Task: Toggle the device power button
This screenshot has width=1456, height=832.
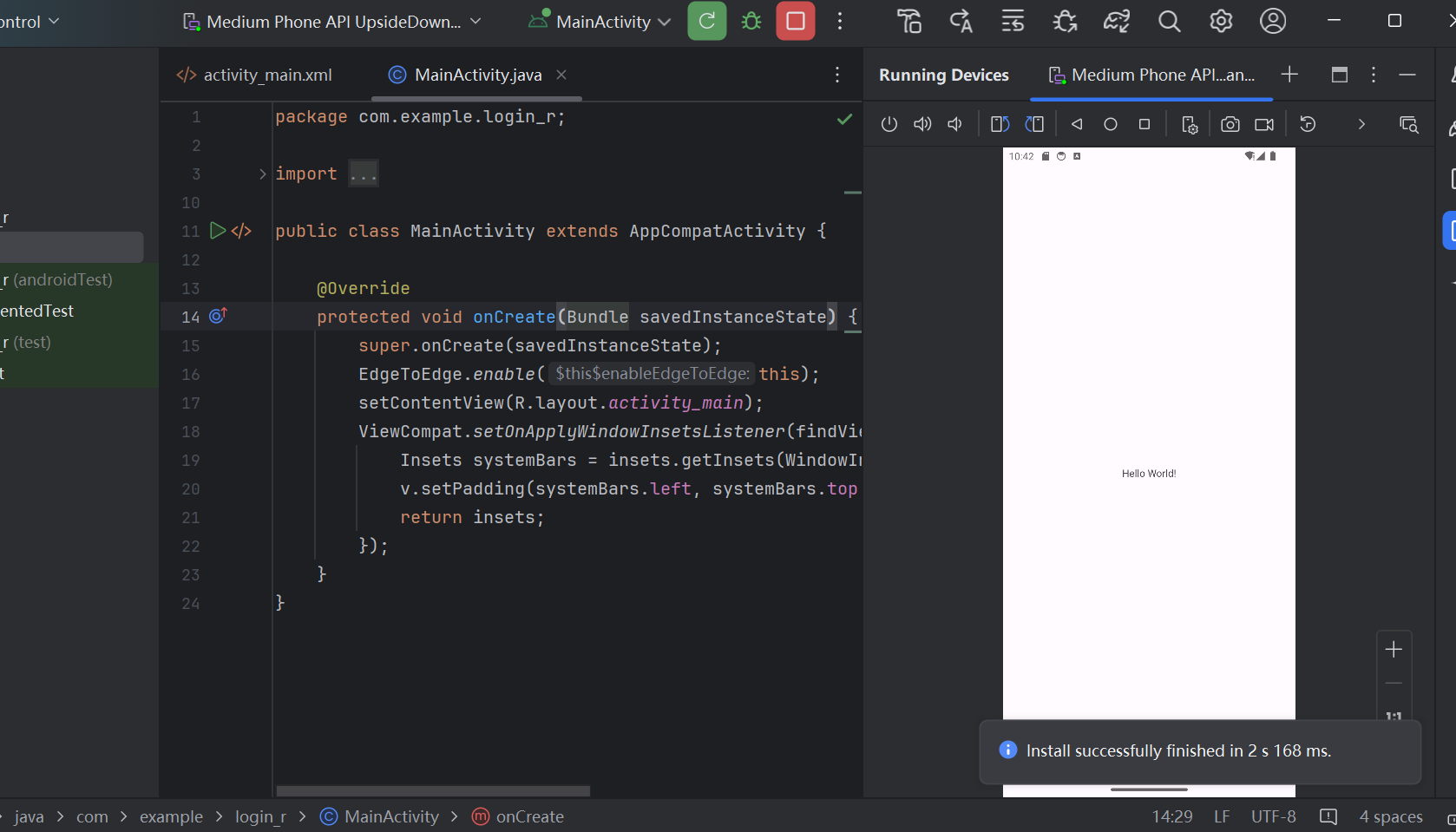Action: pyautogui.click(x=889, y=124)
